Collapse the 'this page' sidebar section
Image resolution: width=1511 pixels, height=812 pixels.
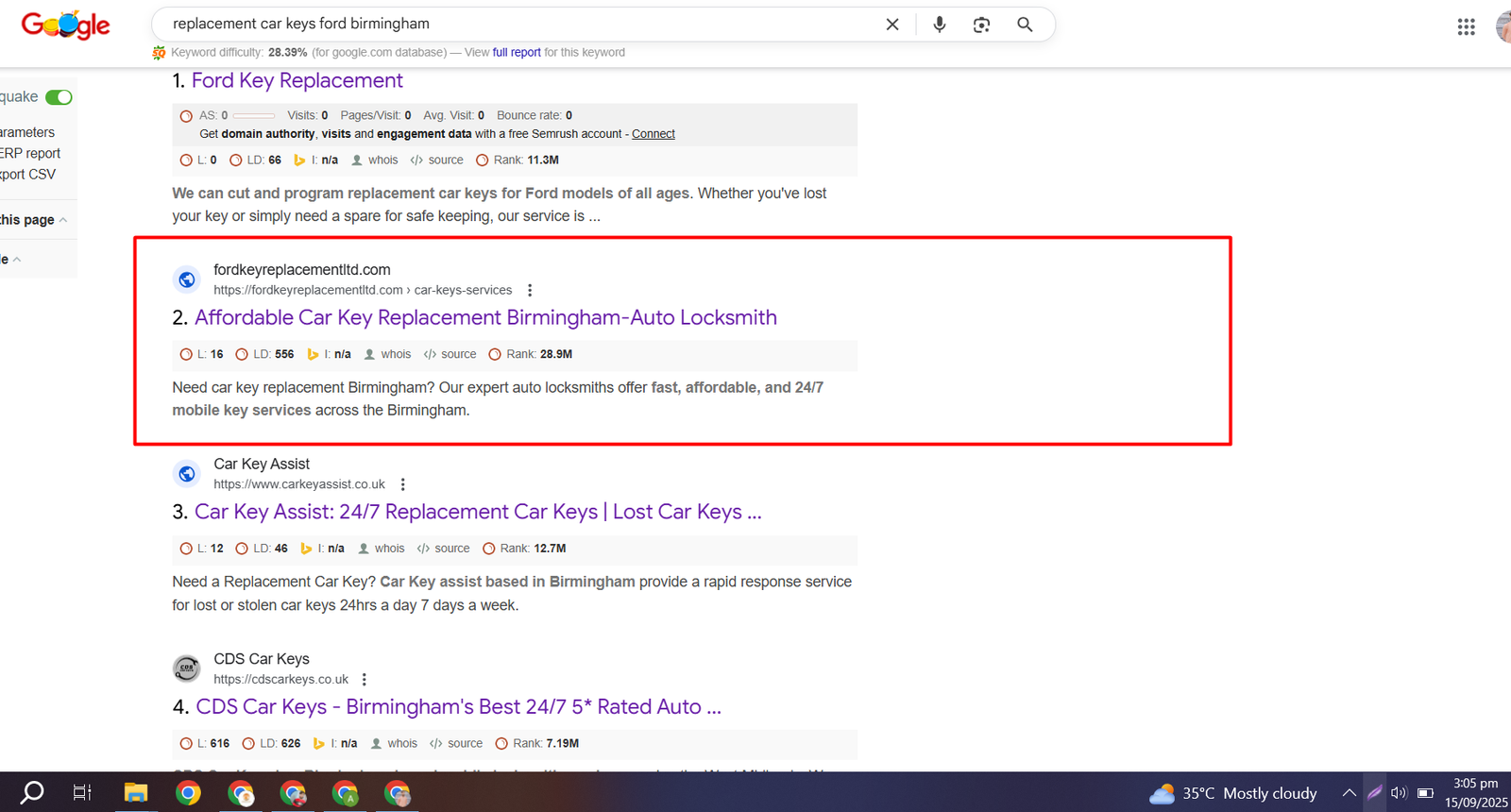63,220
